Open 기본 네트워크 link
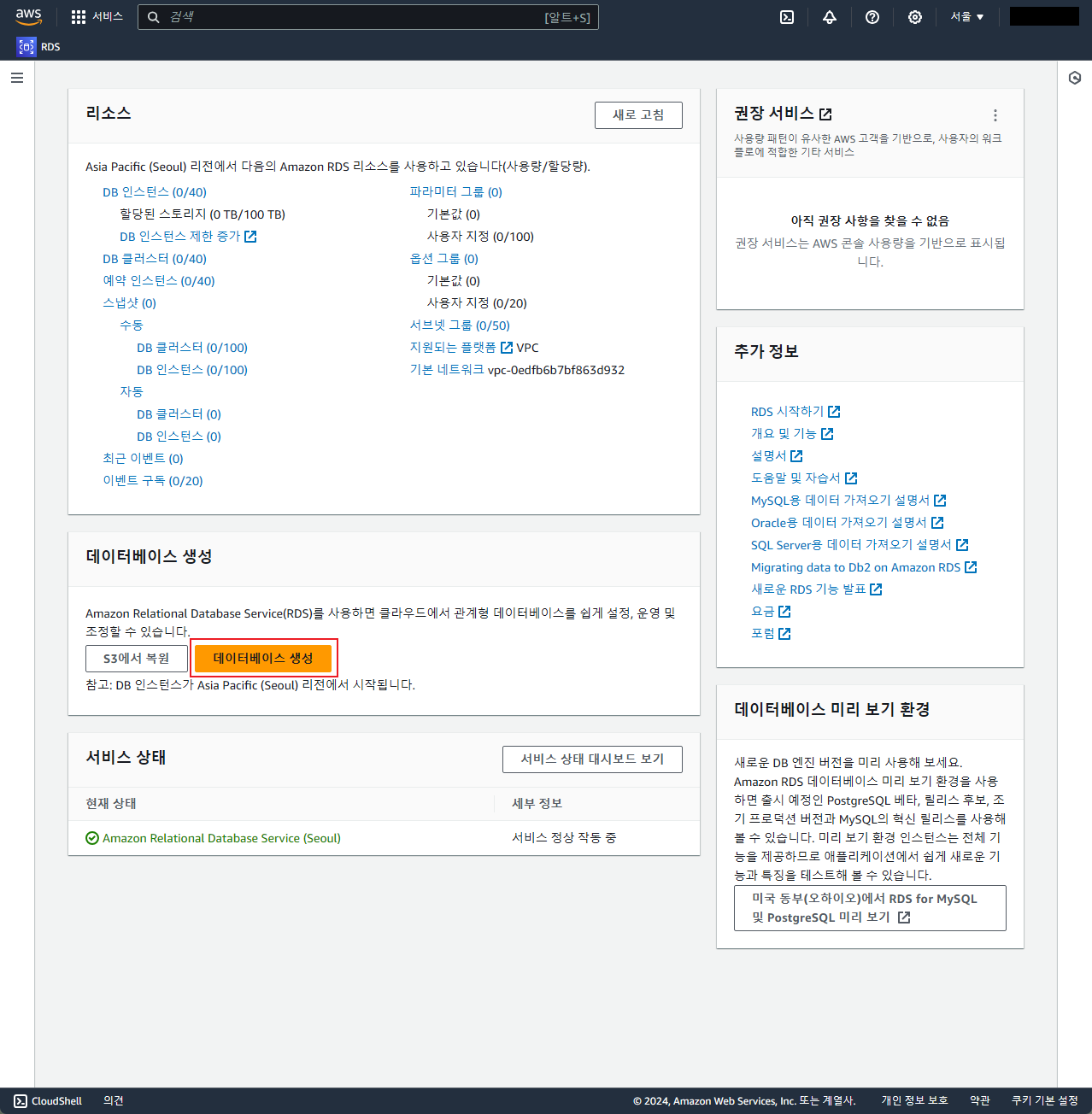 [447, 370]
